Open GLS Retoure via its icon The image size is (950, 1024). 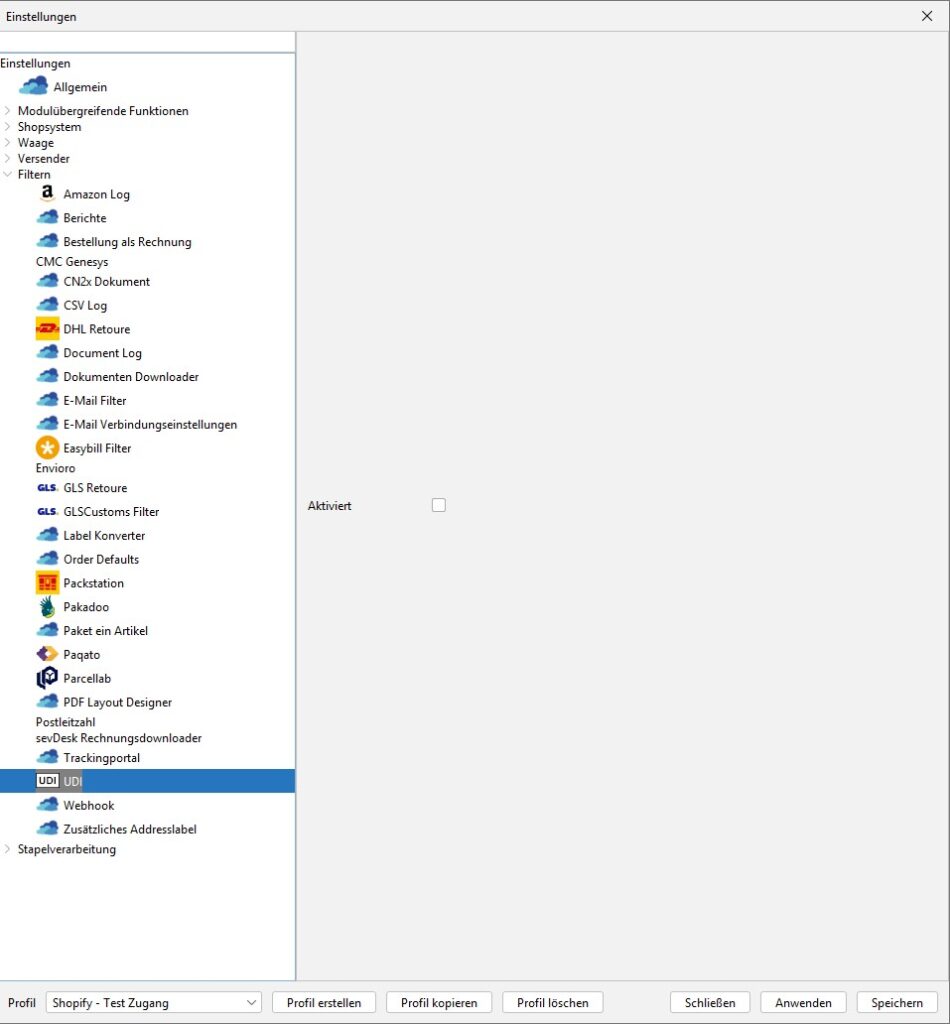(x=47, y=488)
